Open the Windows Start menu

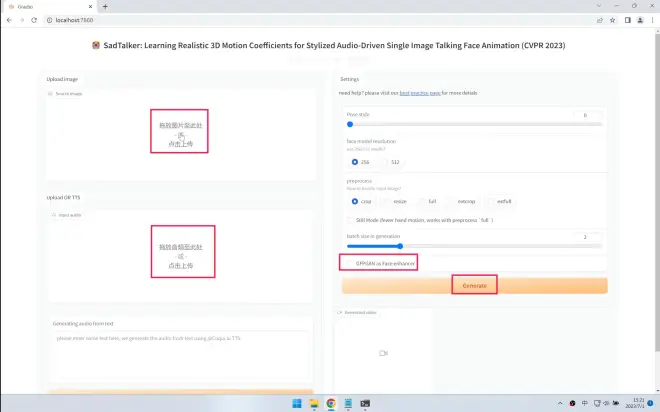[297, 403]
